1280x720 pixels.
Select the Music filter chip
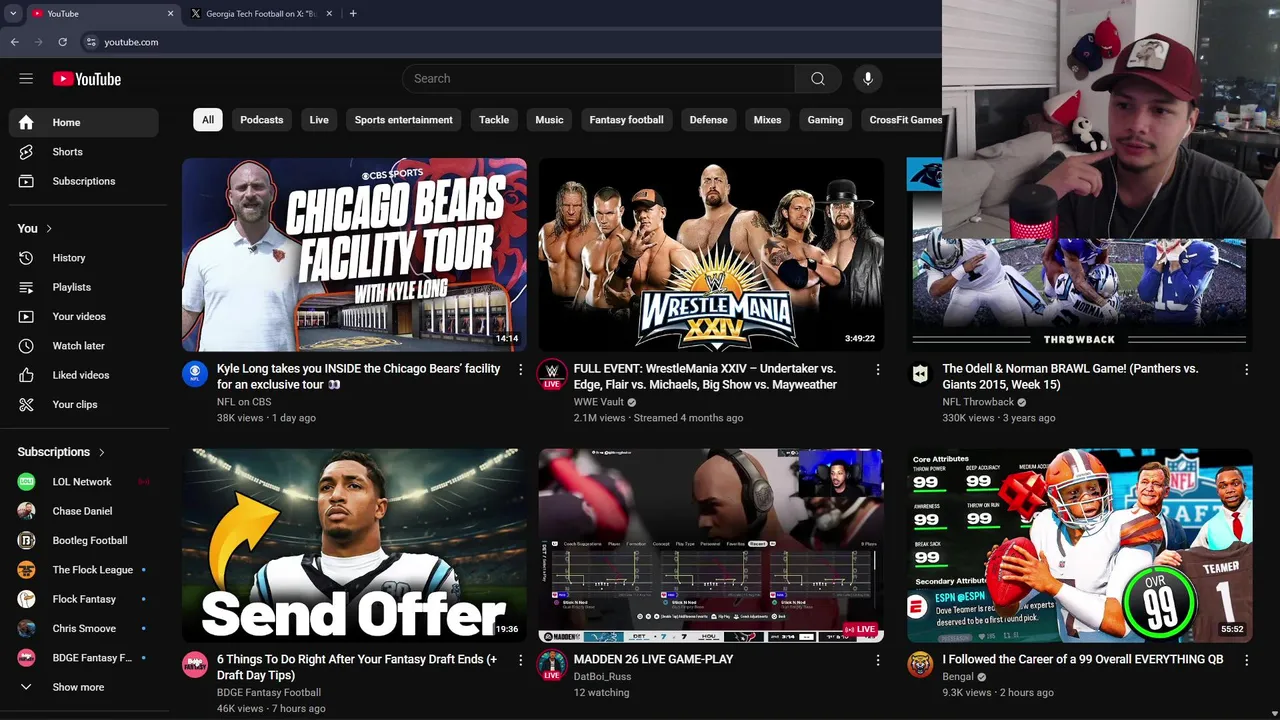click(549, 120)
